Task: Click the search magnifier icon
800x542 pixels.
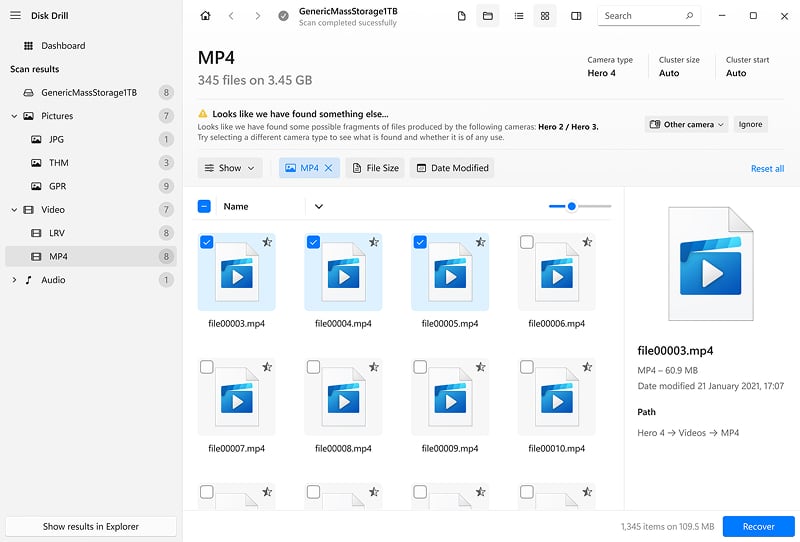Action: pos(689,16)
